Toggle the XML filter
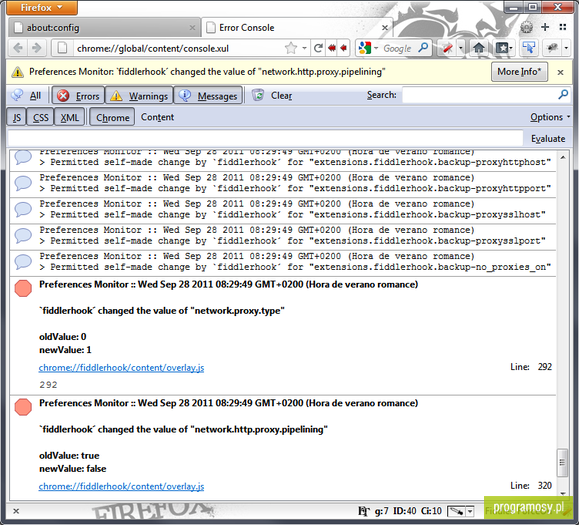579x525 pixels. coord(69,117)
